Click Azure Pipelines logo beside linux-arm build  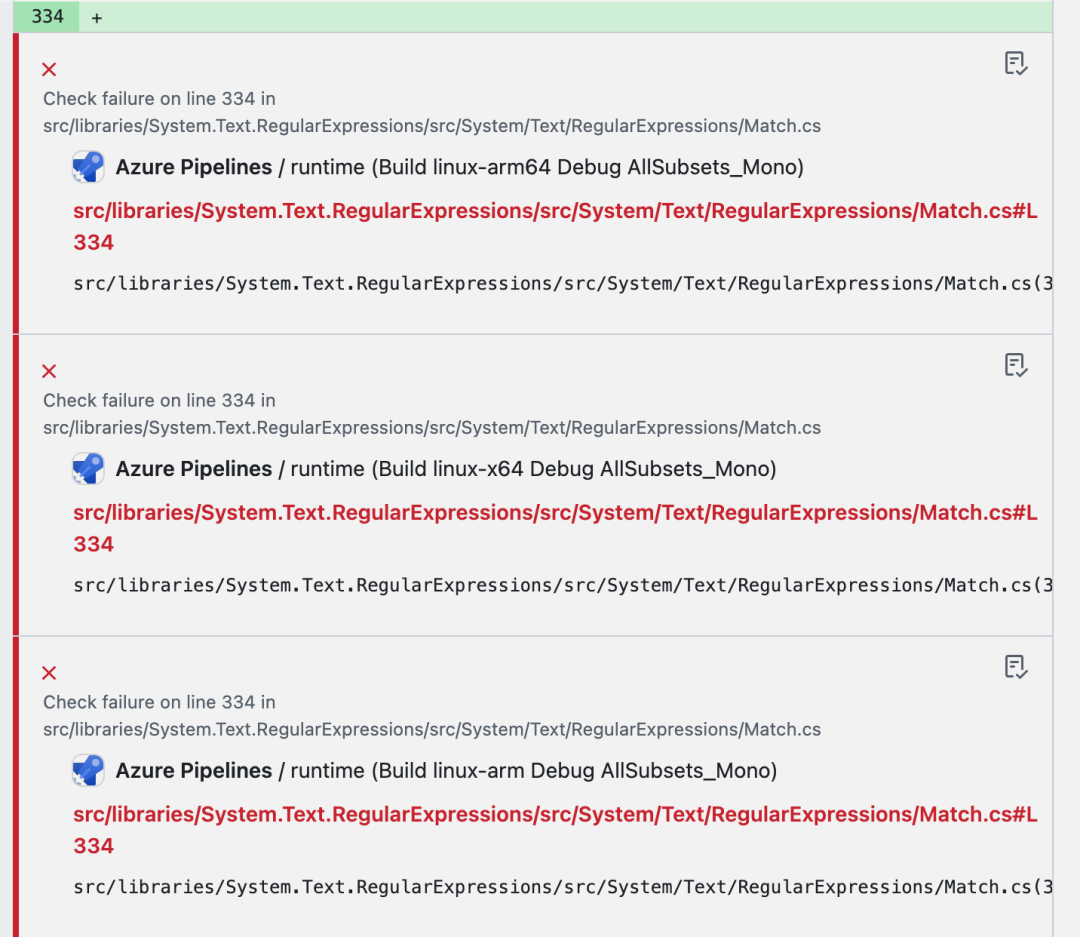tap(88, 771)
